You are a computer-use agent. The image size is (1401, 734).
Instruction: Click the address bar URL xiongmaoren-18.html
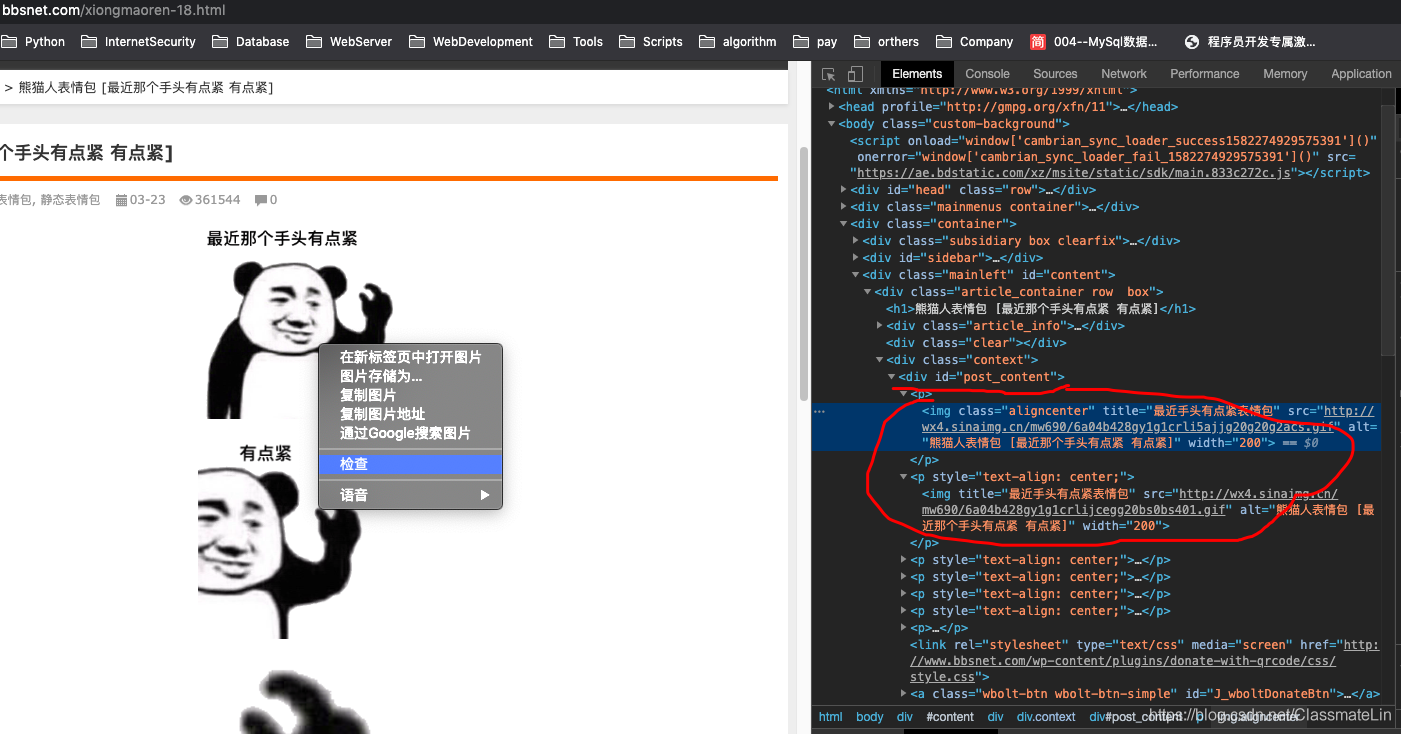pos(112,10)
